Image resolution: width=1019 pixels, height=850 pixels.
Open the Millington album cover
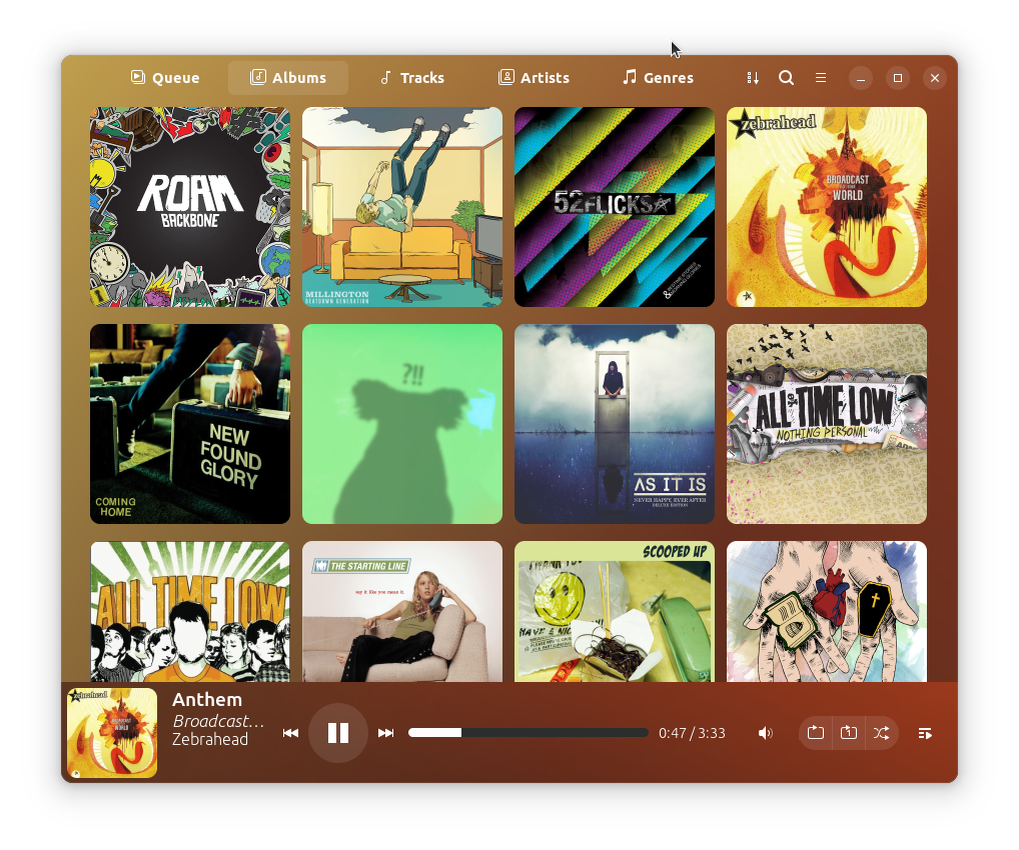pos(402,207)
